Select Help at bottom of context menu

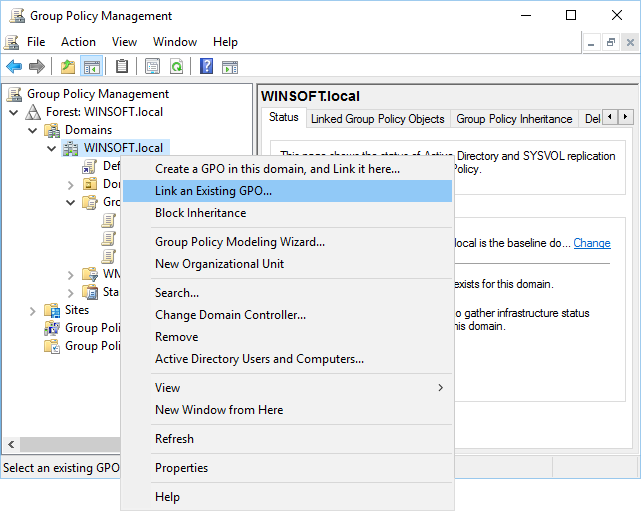287,497
